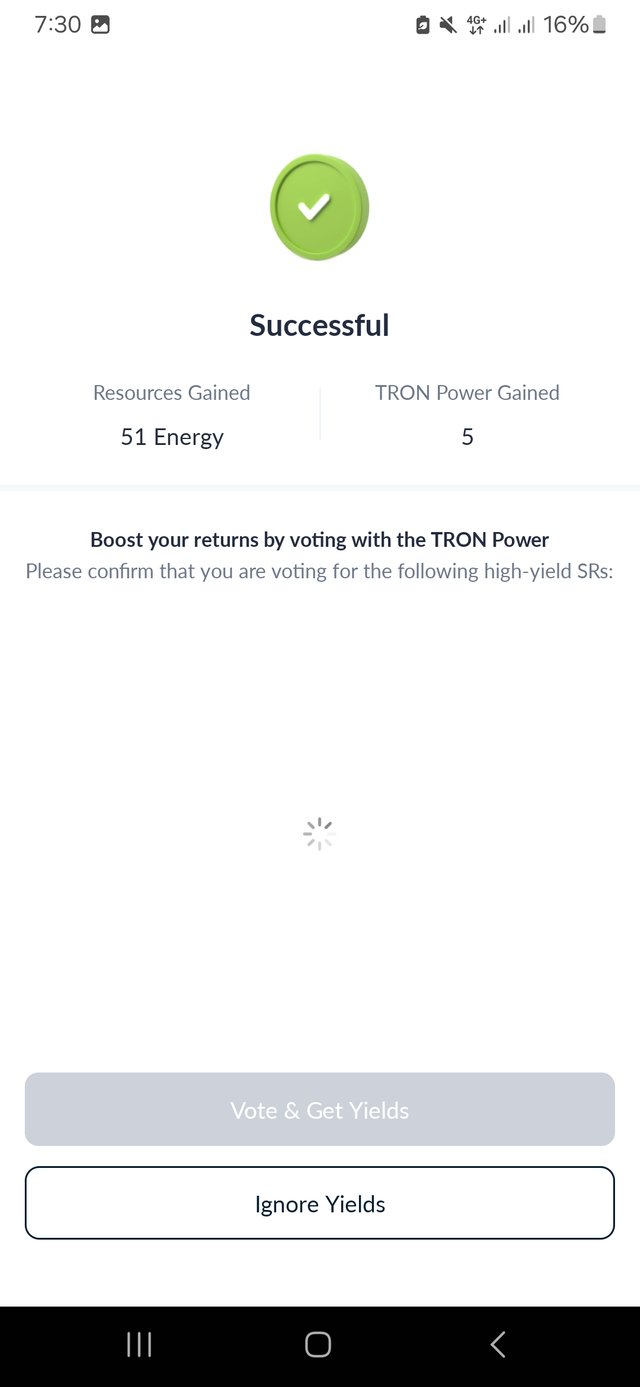Tap the TRON Power Gained label
Viewport: 640px width, 1387px height.
click(x=467, y=393)
